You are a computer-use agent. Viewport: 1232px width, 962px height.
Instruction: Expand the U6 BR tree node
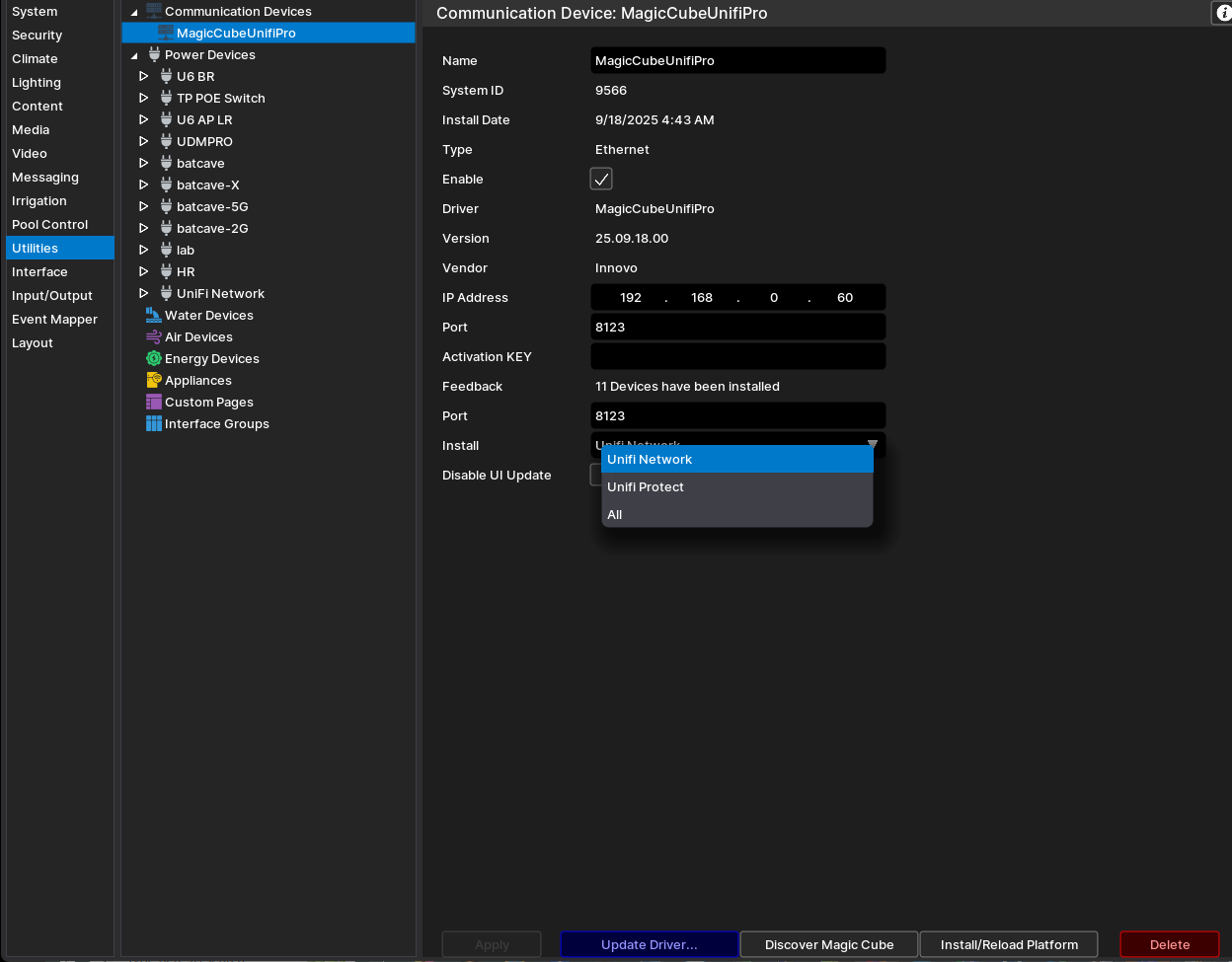tap(143, 77)
